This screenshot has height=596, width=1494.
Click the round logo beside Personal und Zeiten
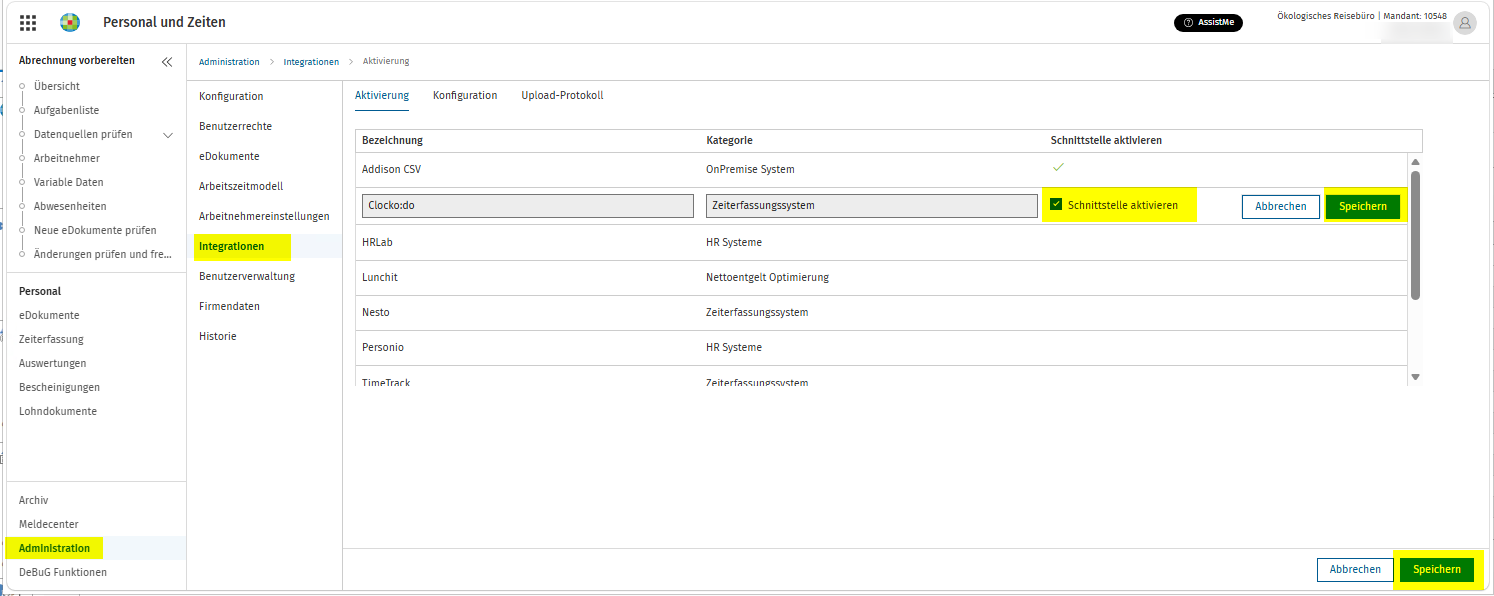[x=70, y=22]
